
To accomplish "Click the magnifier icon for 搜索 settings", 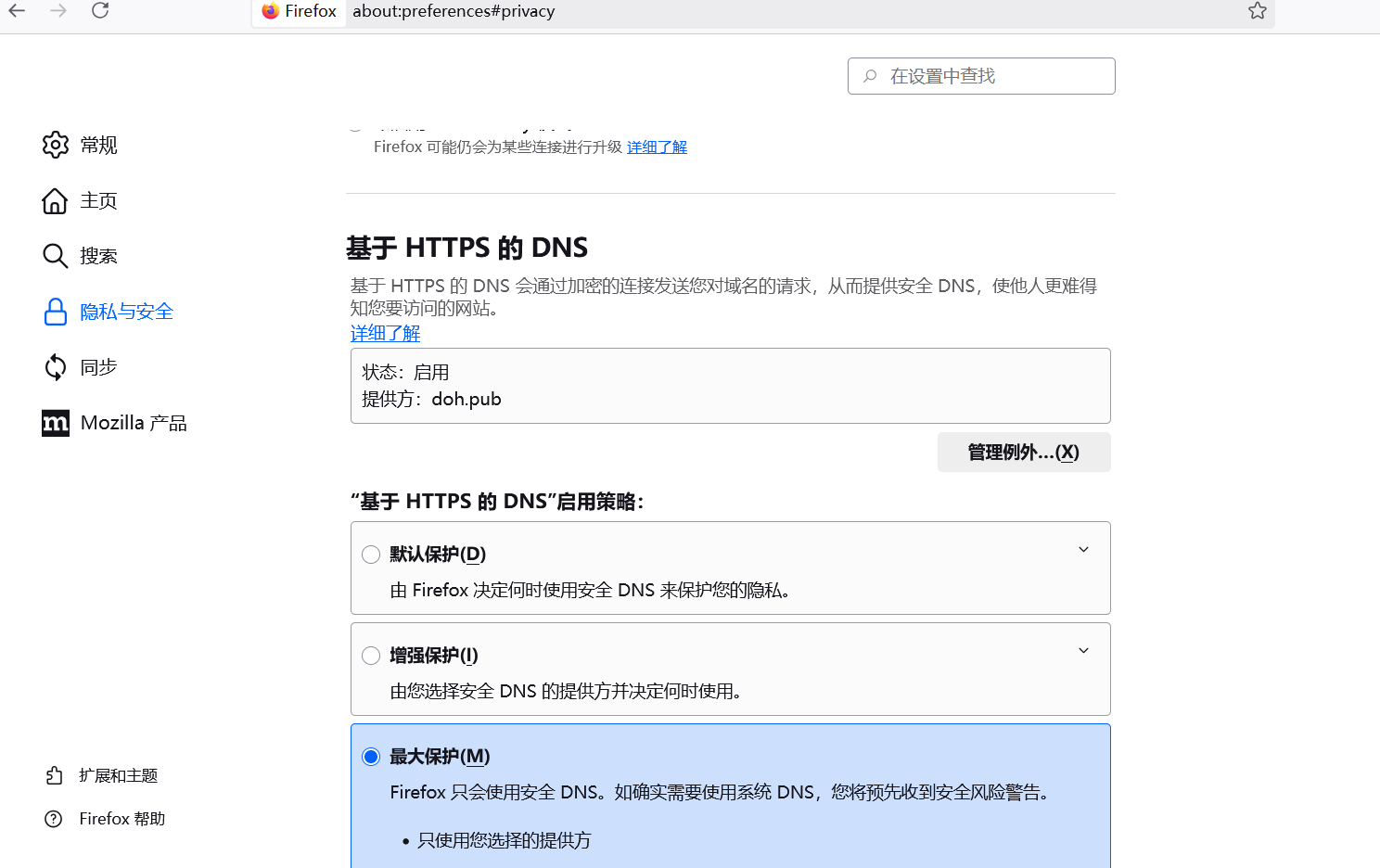I will 56,256.
